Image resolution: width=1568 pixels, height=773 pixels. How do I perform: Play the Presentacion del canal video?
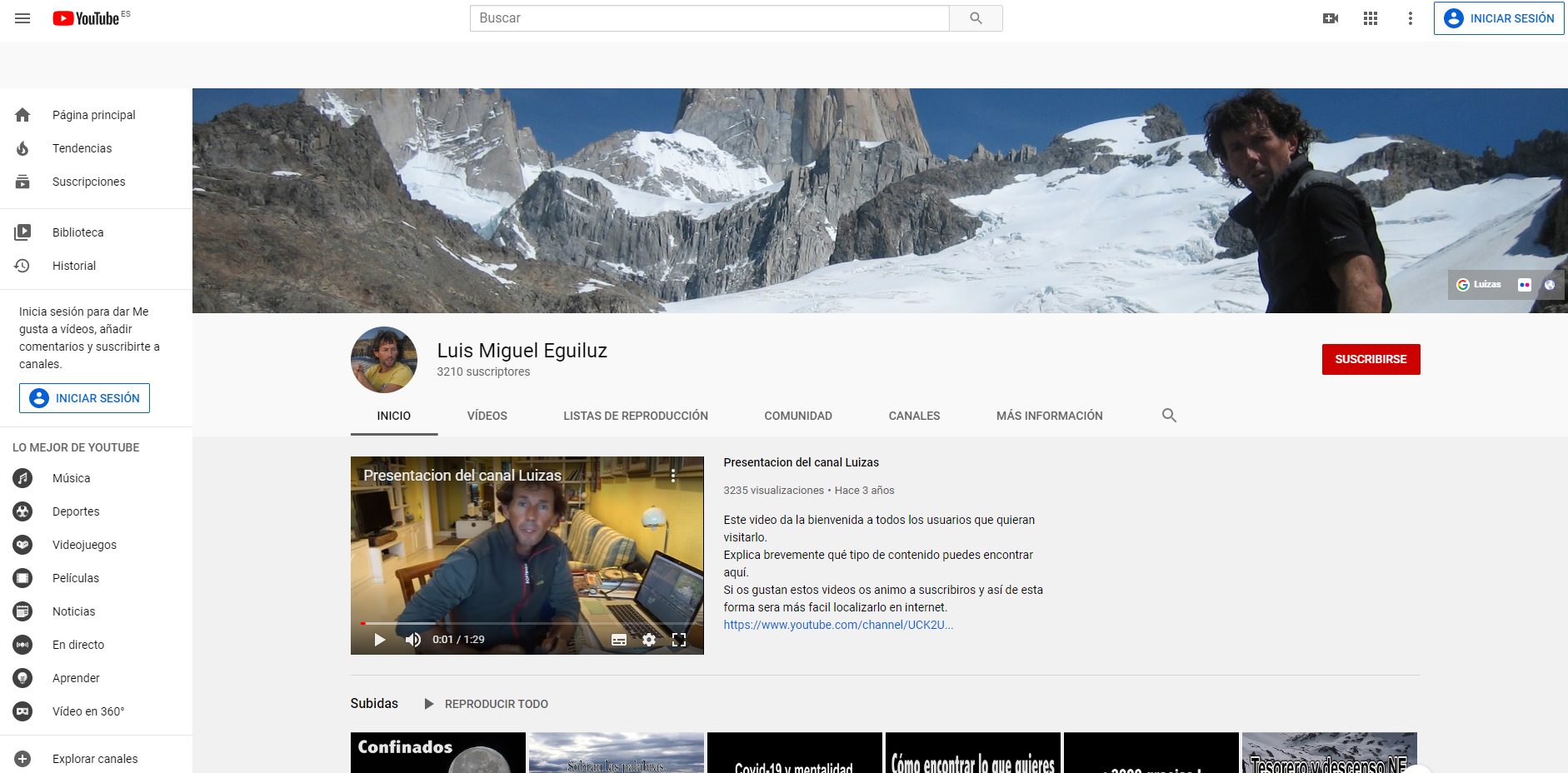(380, 640)
